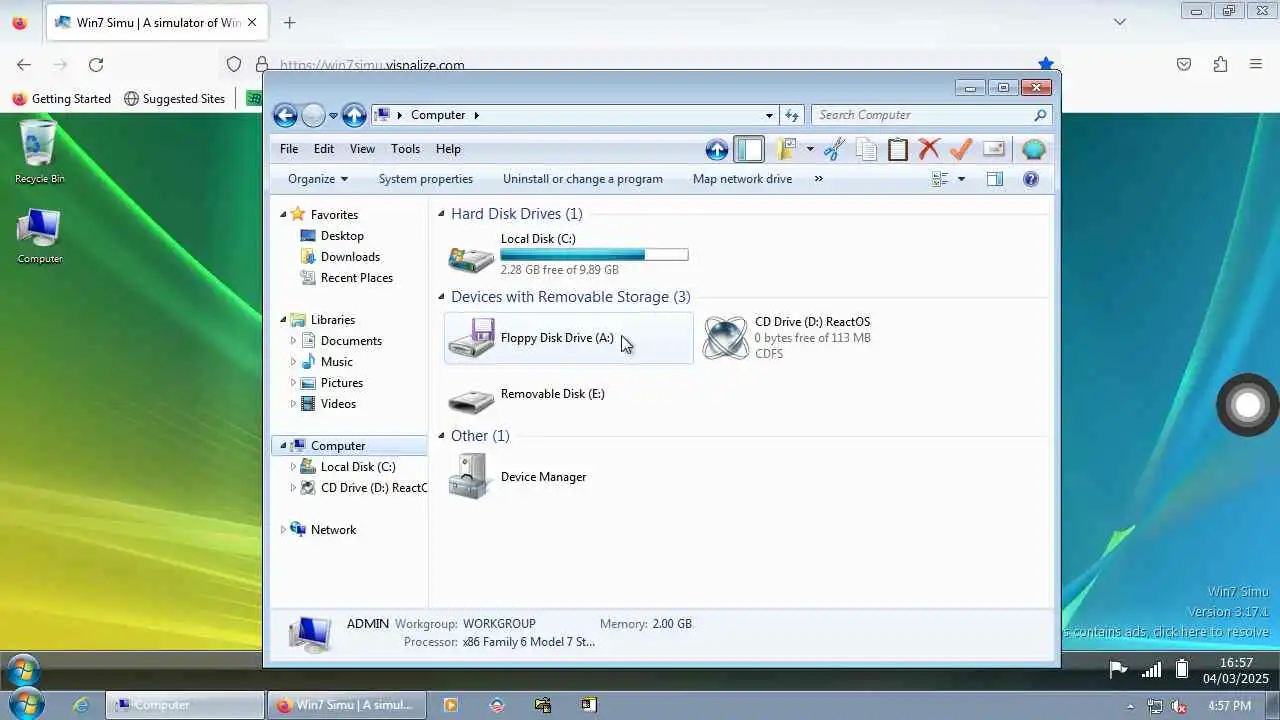Image resolution: width=1280 pixels, height=720 pixels.
Task: Open the Tools menu
Action: coord(405,149)
